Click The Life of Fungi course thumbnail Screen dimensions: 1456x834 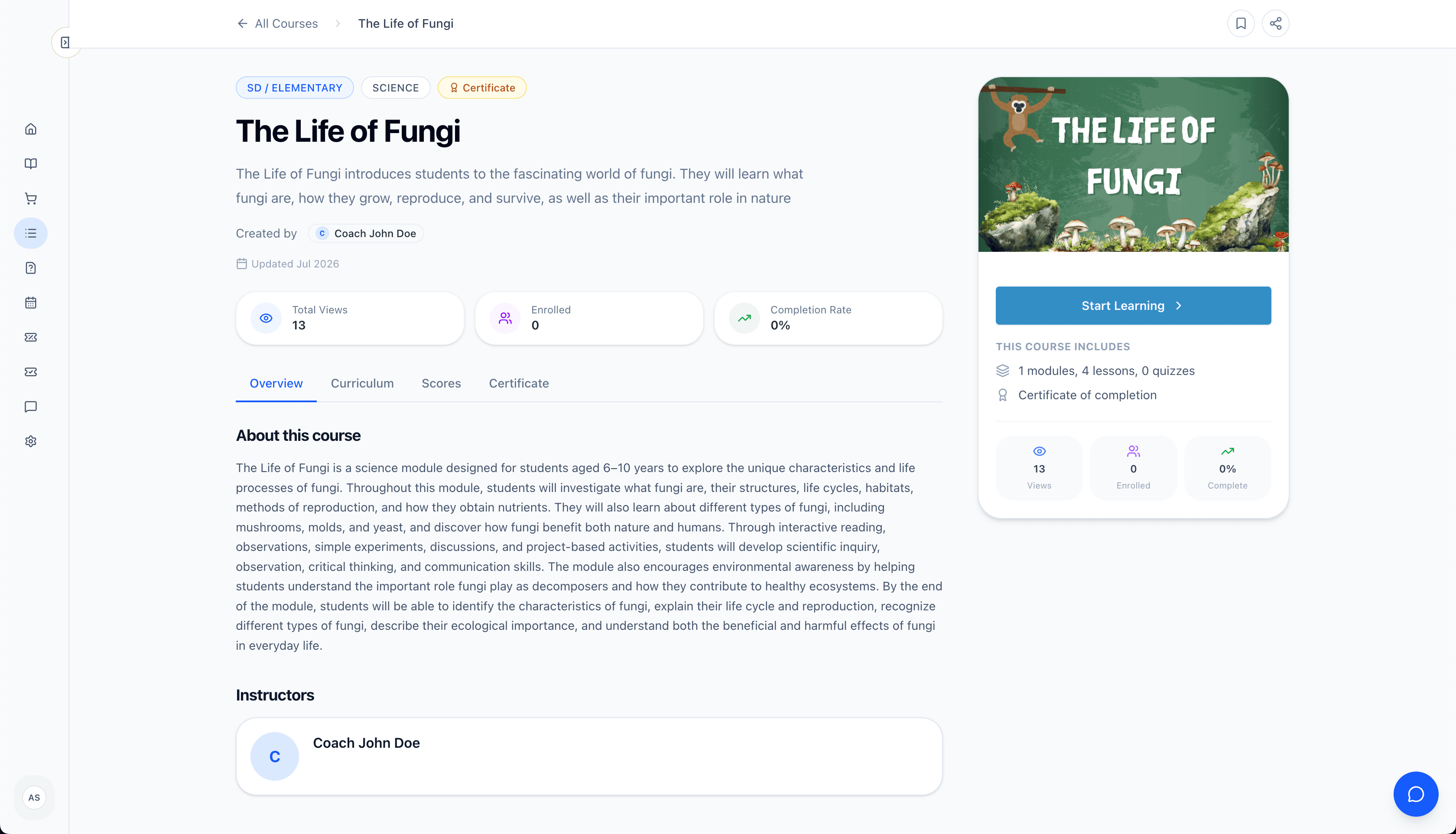coord(1133,164)
